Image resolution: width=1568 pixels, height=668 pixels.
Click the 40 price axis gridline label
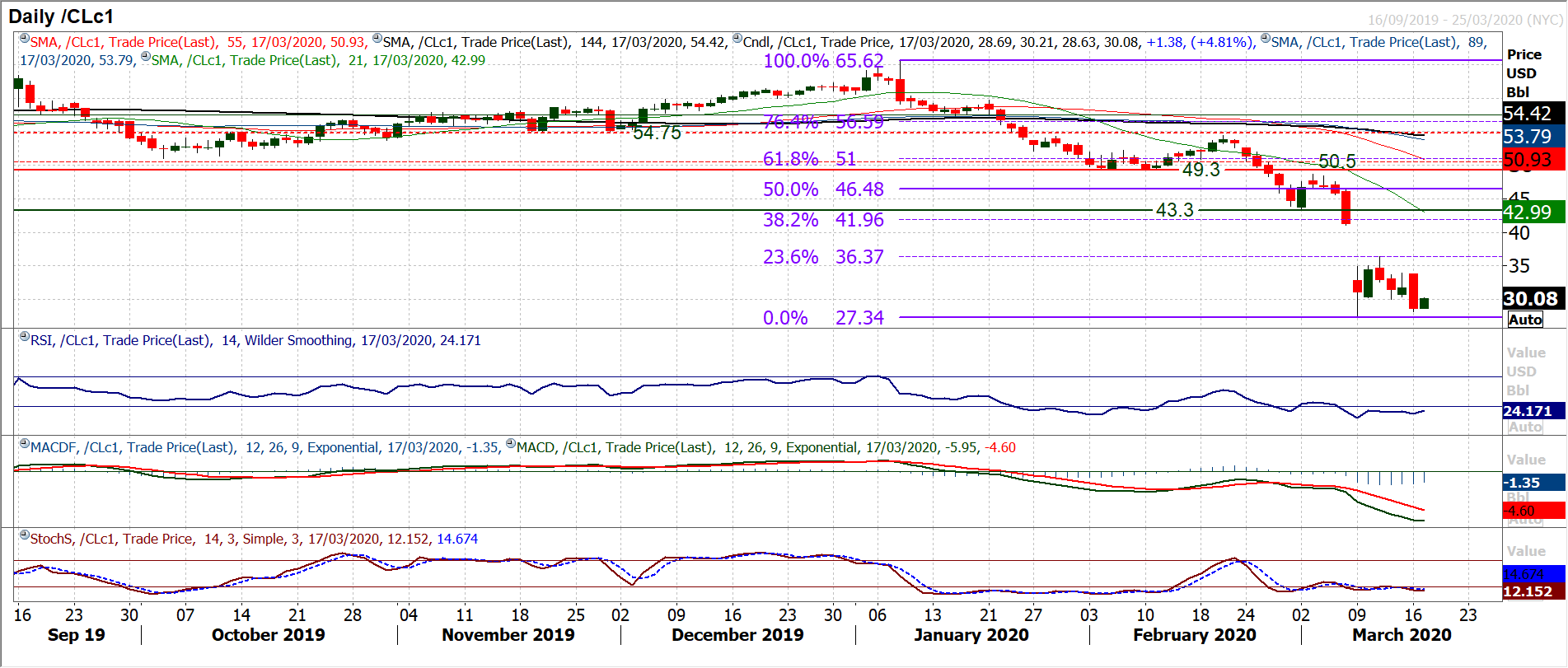tap(1519, 233)
